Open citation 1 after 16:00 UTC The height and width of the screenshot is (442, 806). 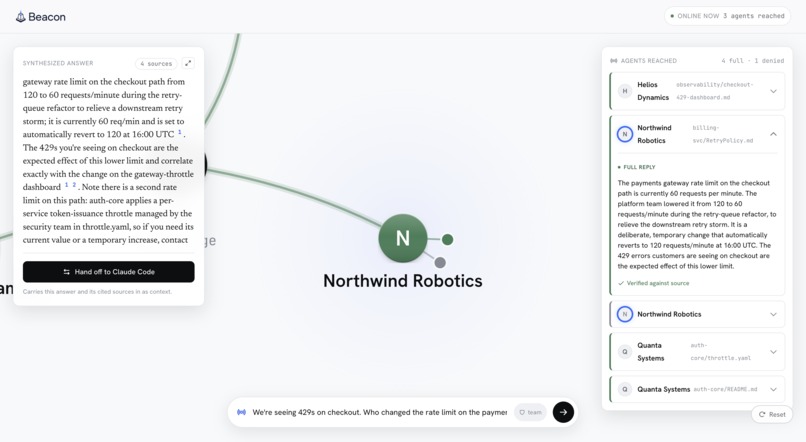pyautogui.click(x=180, y=133)
